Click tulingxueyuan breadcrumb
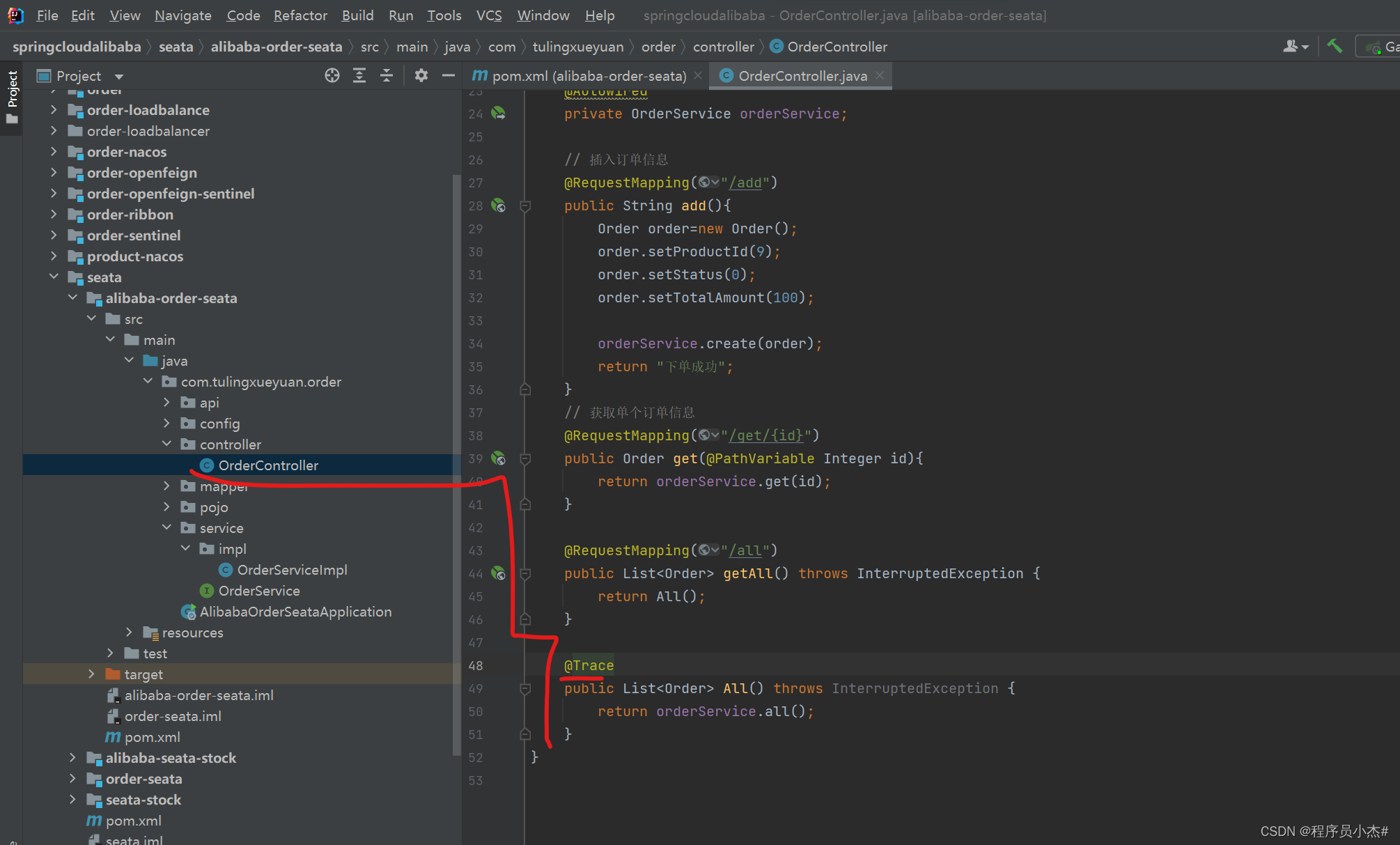This screenshot has height=845, width=1400. 578,47
